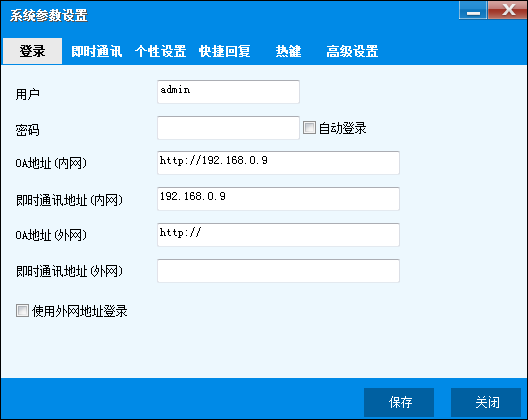
Task: Switch to the 高级设置 tab
Action: click(x=352, y=51)
